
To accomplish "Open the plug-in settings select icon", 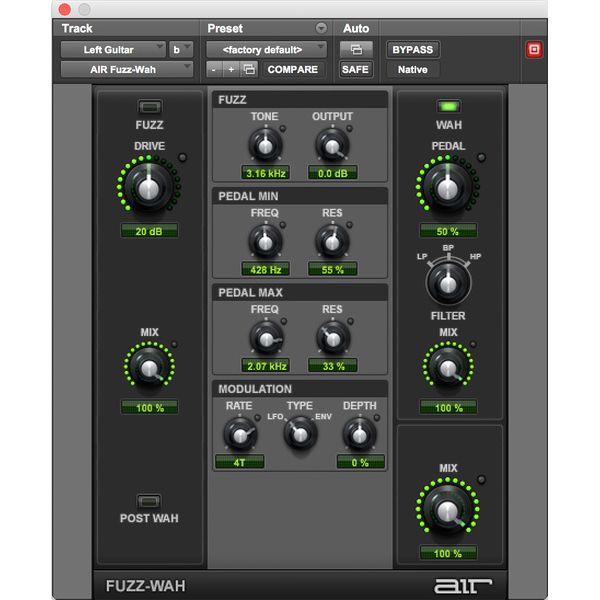I will [x=249, y=70].
